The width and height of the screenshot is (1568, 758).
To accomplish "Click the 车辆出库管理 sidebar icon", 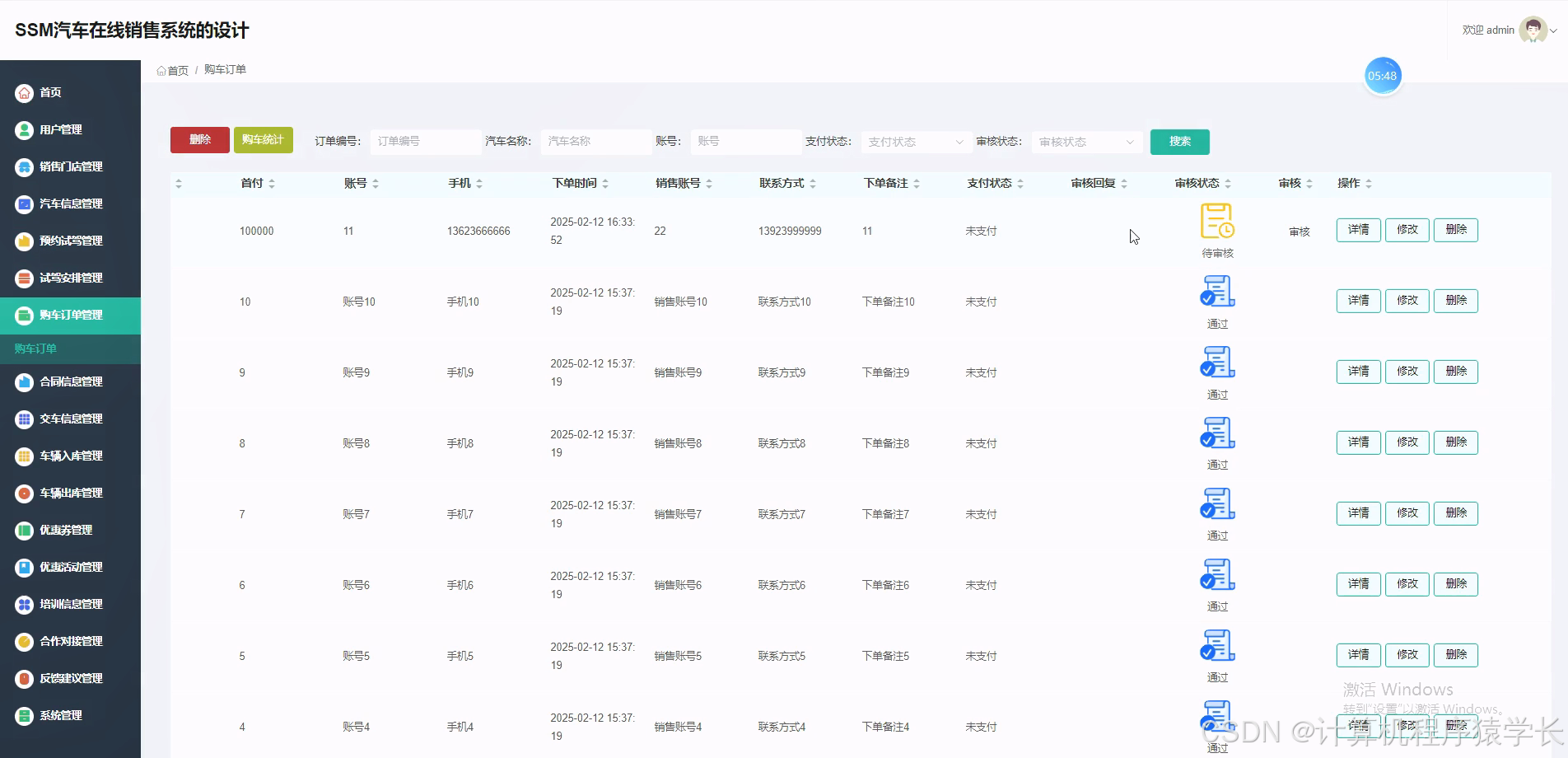I will [25, 494].
